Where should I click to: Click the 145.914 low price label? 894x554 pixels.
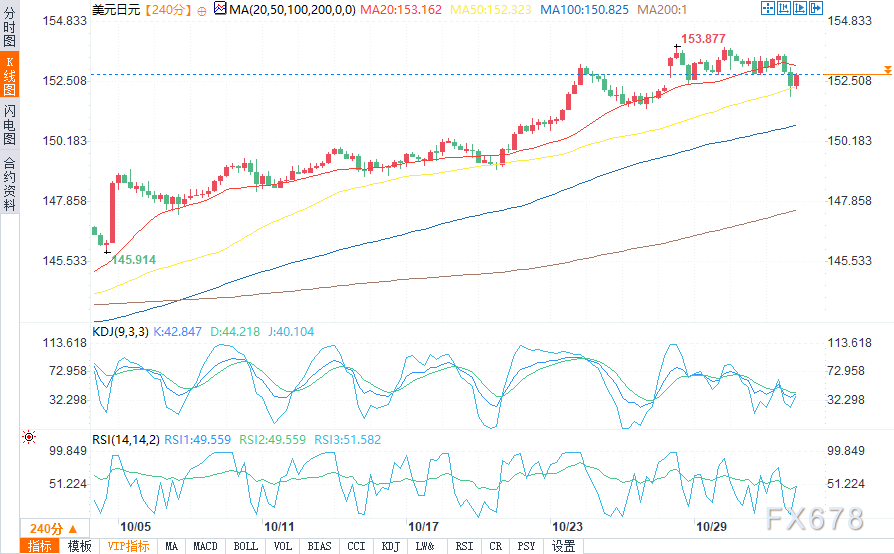click(133, 260)
